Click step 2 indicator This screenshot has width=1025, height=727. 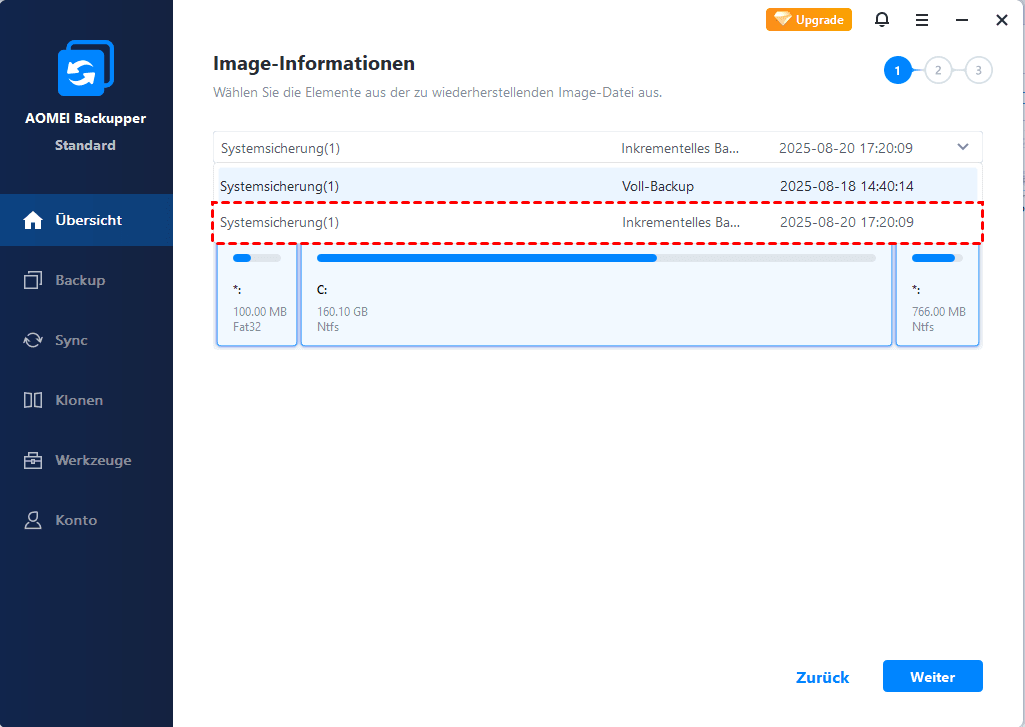tap(938, 71)
